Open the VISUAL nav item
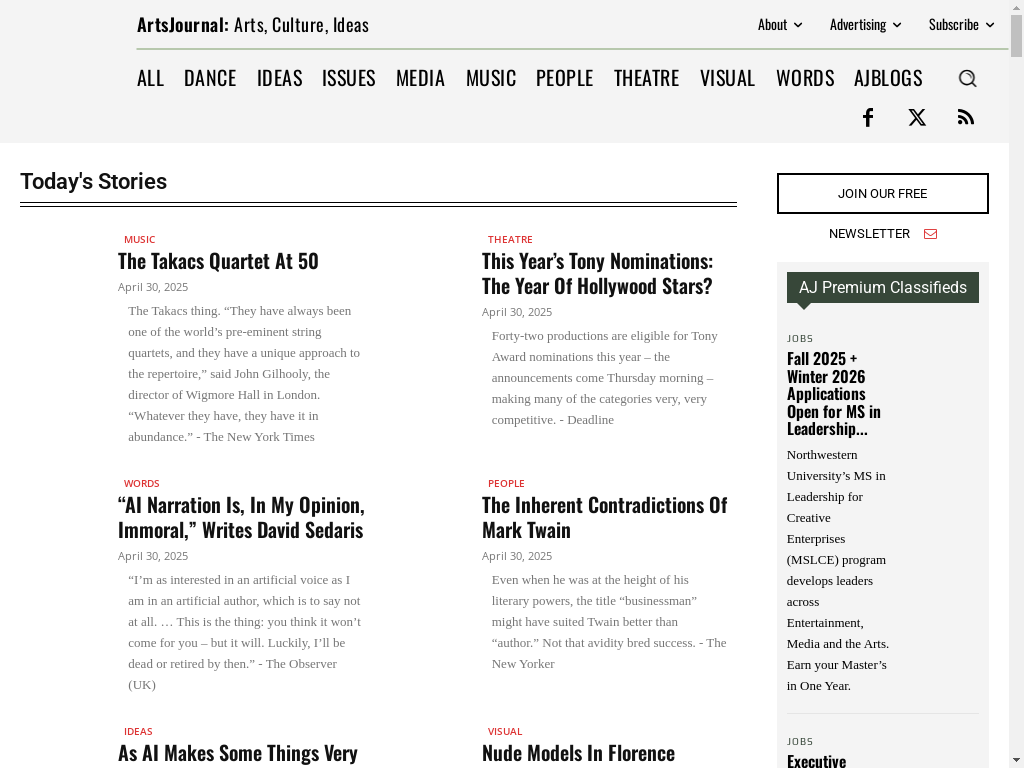 (x=728, y=78)
